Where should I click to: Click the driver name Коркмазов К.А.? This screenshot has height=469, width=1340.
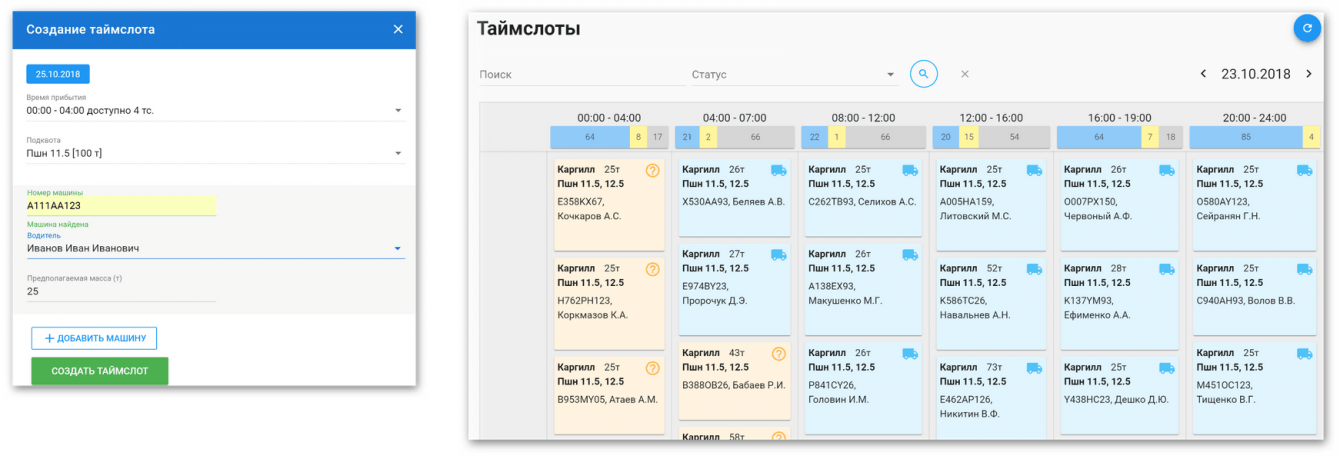(x=592, y=314)
